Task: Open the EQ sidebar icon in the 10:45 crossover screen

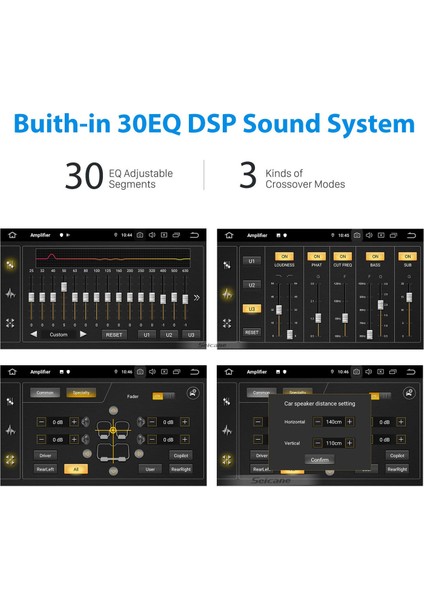Action: (x=227, y=264)
